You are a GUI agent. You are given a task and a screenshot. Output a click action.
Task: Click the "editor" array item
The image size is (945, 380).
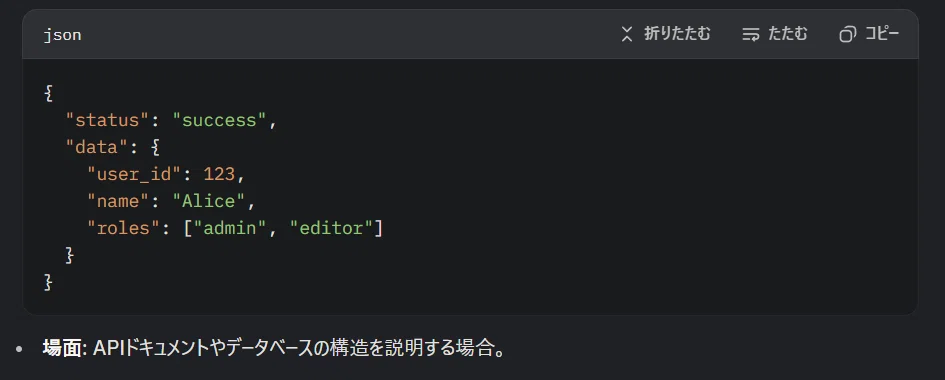coord(331,228)
